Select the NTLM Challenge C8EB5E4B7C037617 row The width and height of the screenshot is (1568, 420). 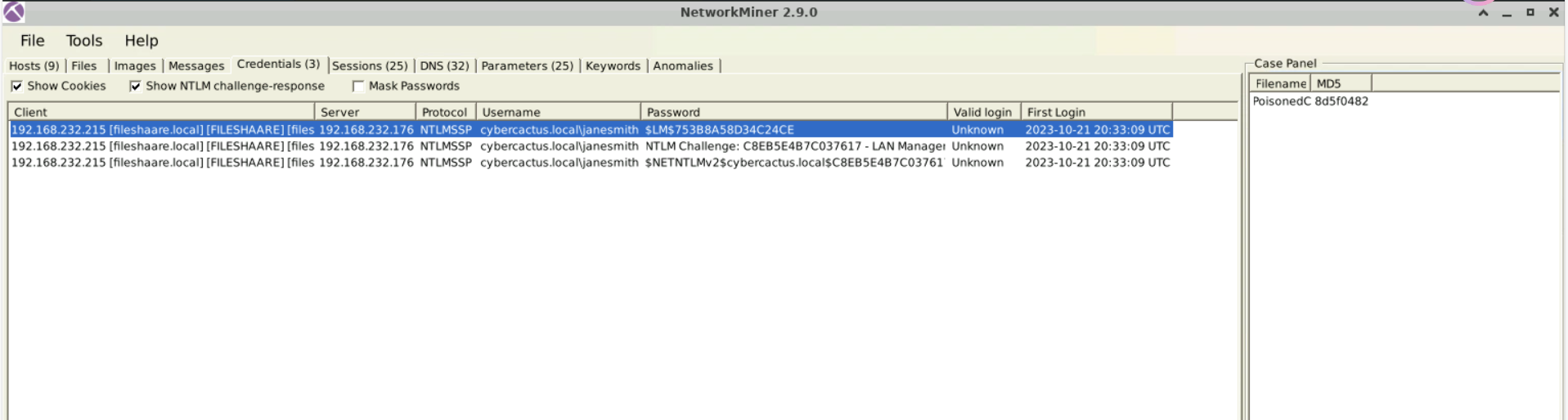tap(591, 146)
